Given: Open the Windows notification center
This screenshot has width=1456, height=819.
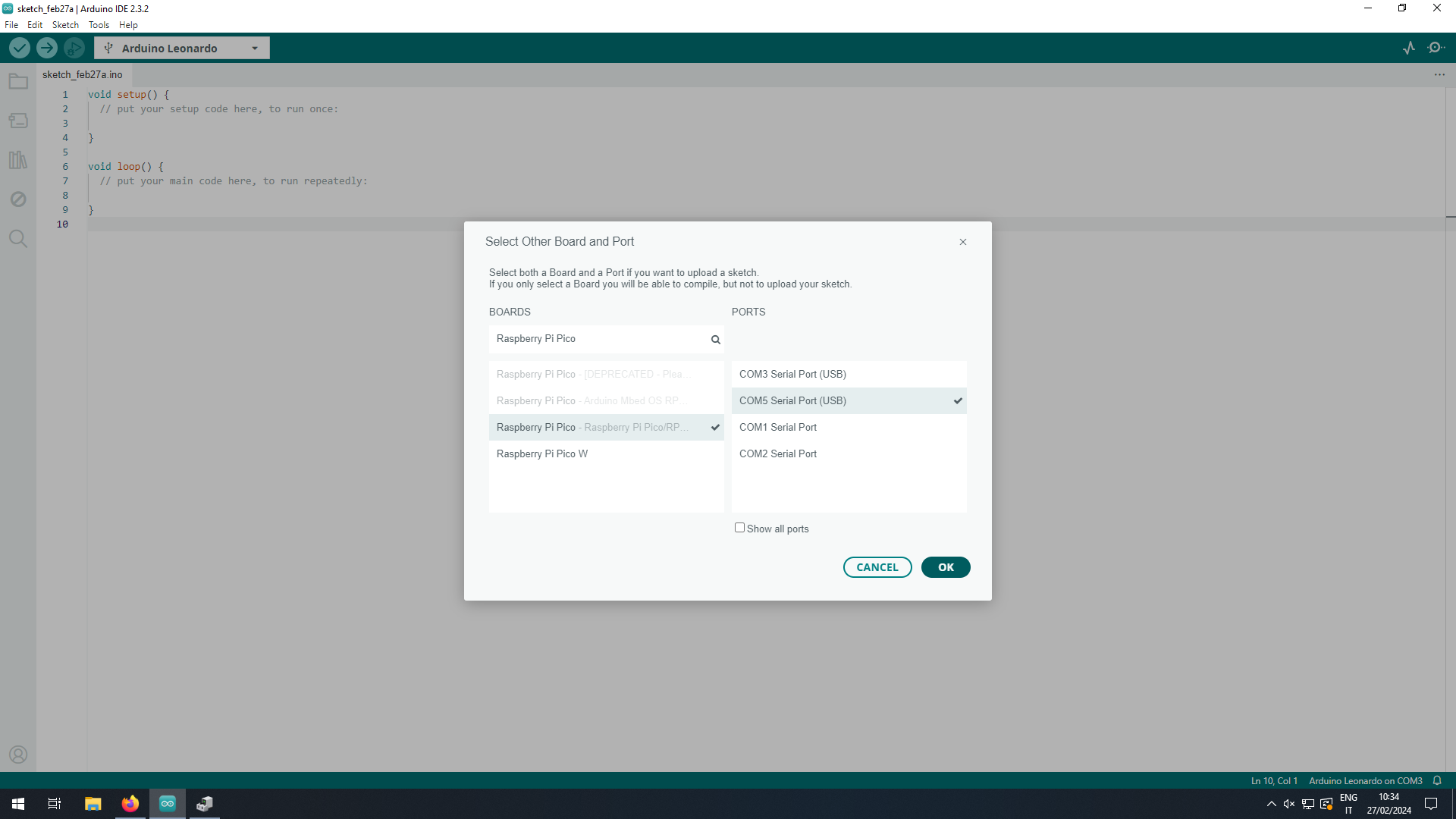Looking at the screenshot, I should click(1431, 804).
